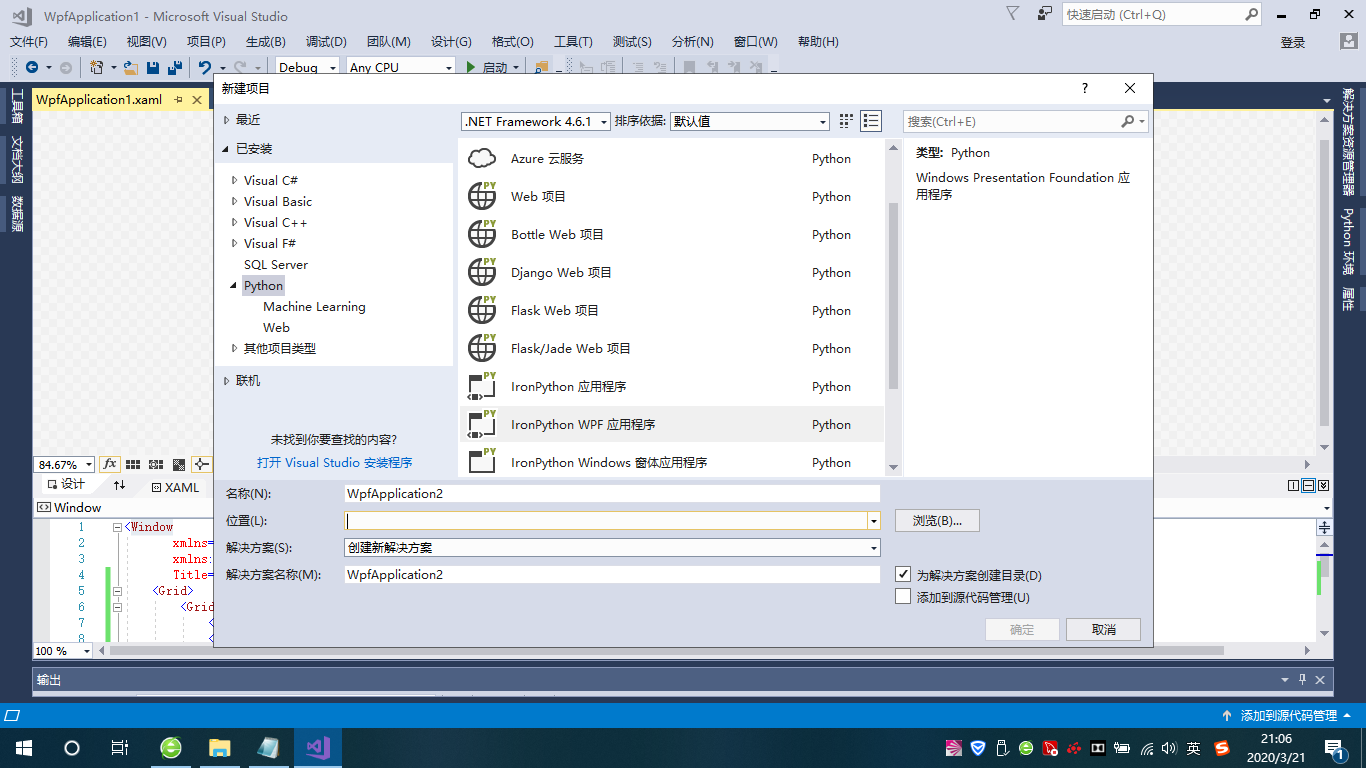
Task: Click the 浏览(B)... button
Action: tap(936, 521)
